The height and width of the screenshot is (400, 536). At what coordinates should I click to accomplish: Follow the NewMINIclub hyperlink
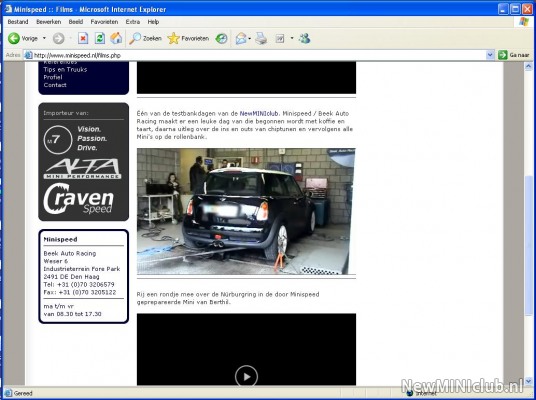259,114
